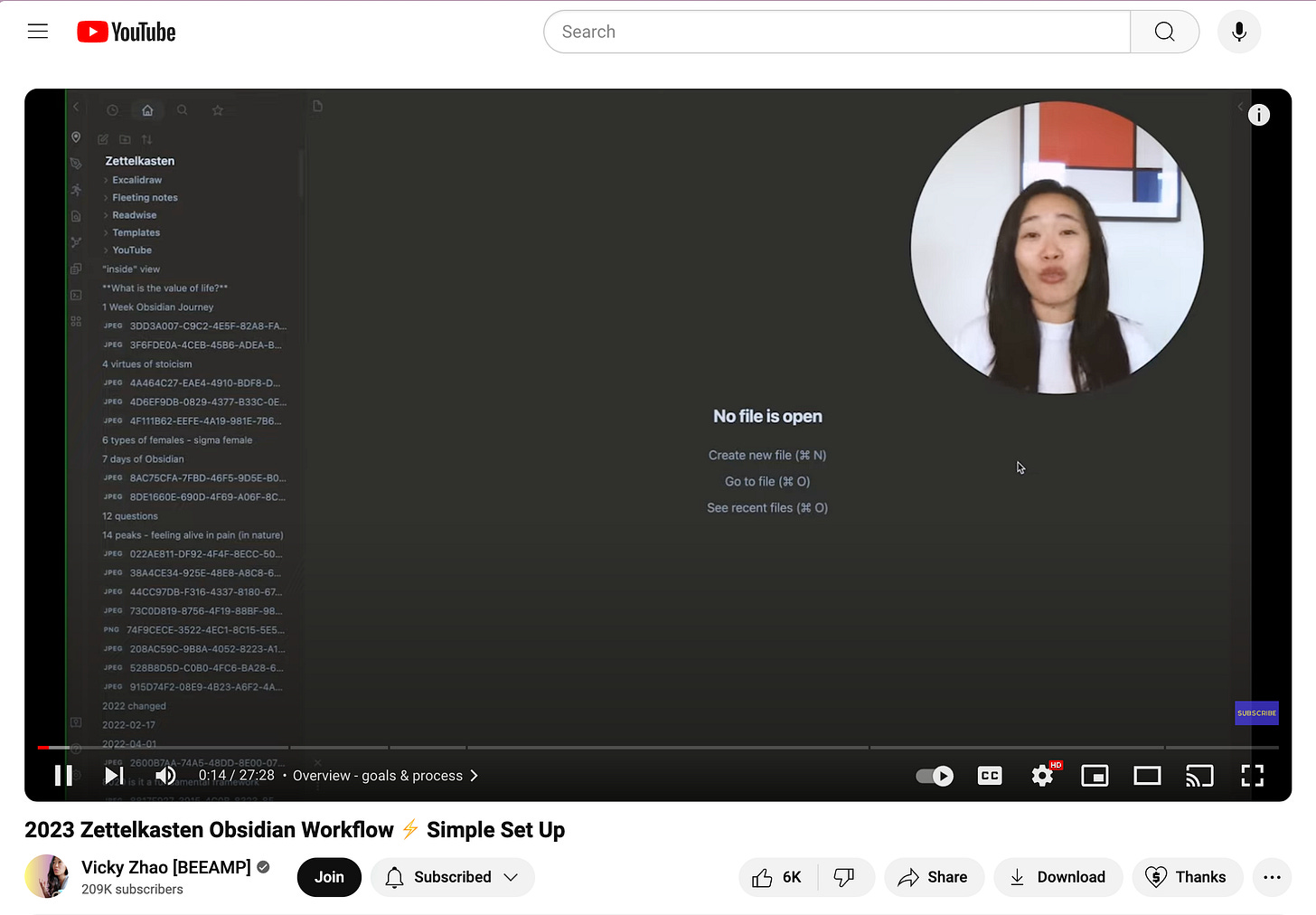The width and height of the screenshot is (1316, 915).
Task: Open video settings gear
Action: click(1042, 776)
